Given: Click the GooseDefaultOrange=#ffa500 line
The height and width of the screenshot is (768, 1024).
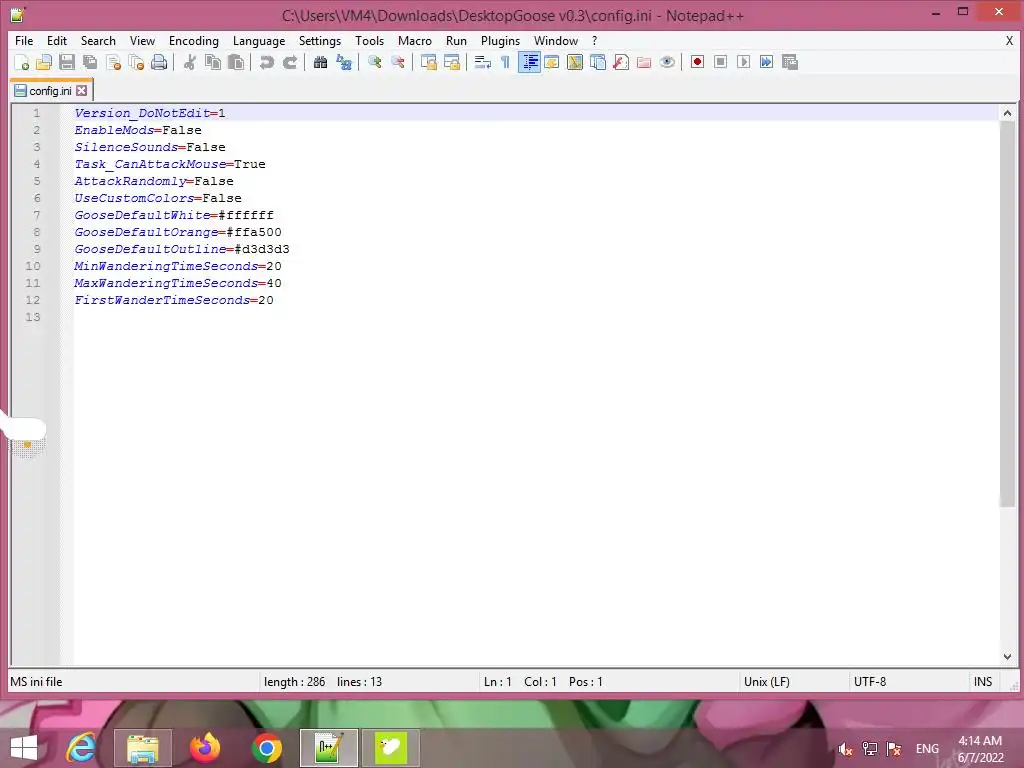Looking at the screenshot, I should click(x=178, y=232).
